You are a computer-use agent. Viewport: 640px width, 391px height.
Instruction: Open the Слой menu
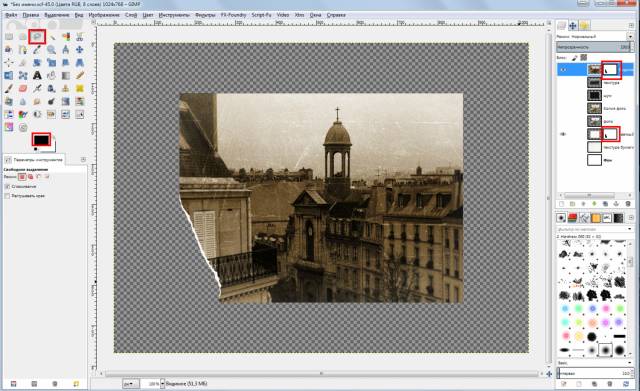131,15
